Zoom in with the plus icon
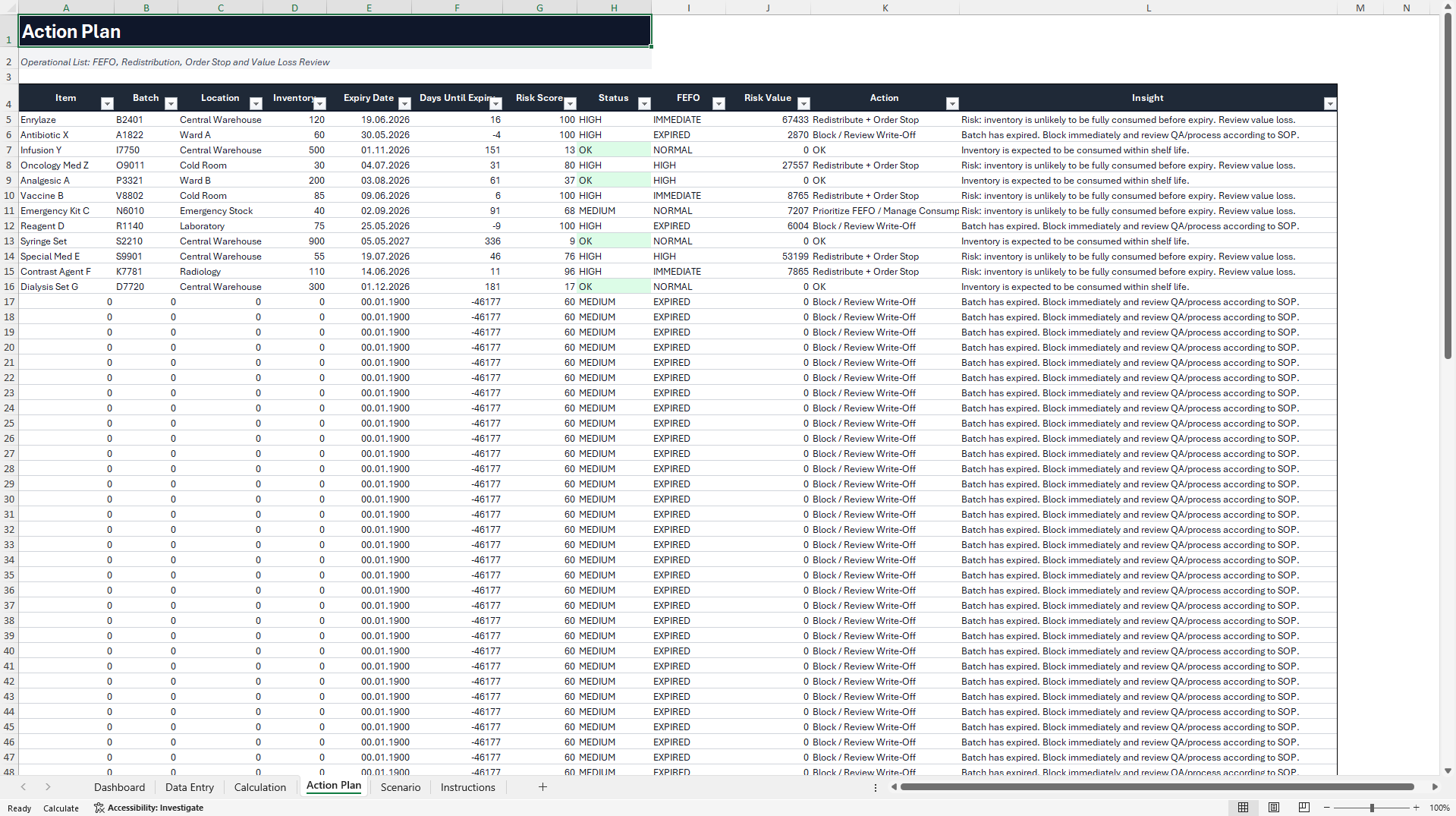This screenshot has height=816, width=1456. (1417, 808)
